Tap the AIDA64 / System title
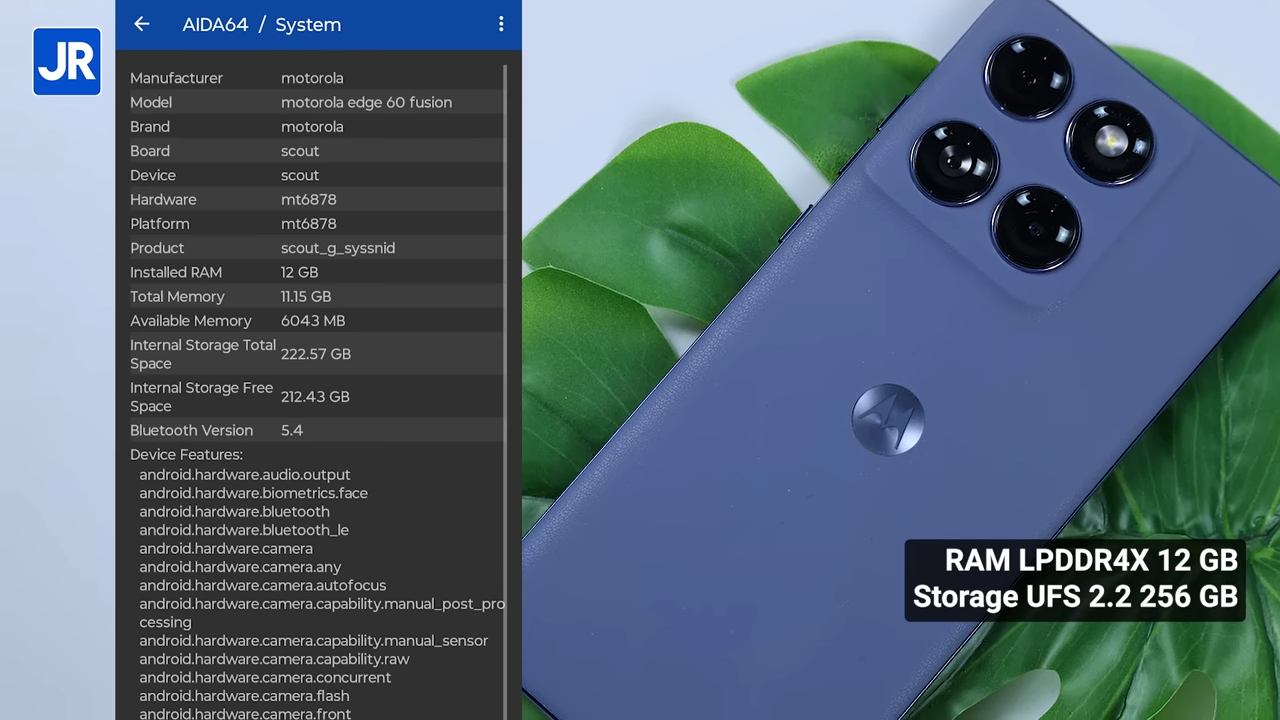 262,25
